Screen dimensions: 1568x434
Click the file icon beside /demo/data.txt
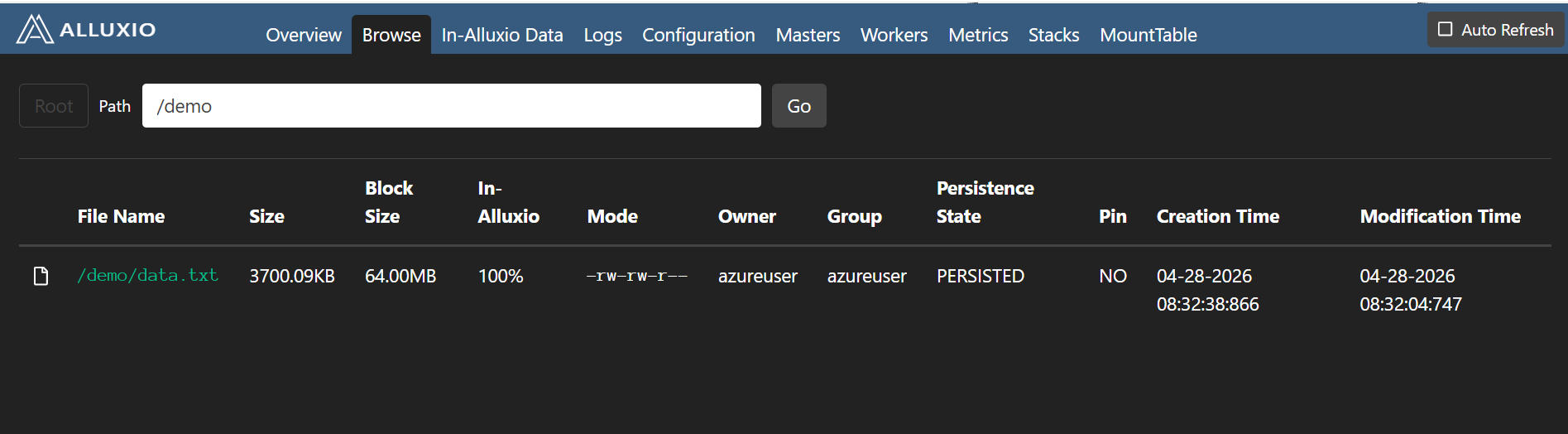pos(41,276)
